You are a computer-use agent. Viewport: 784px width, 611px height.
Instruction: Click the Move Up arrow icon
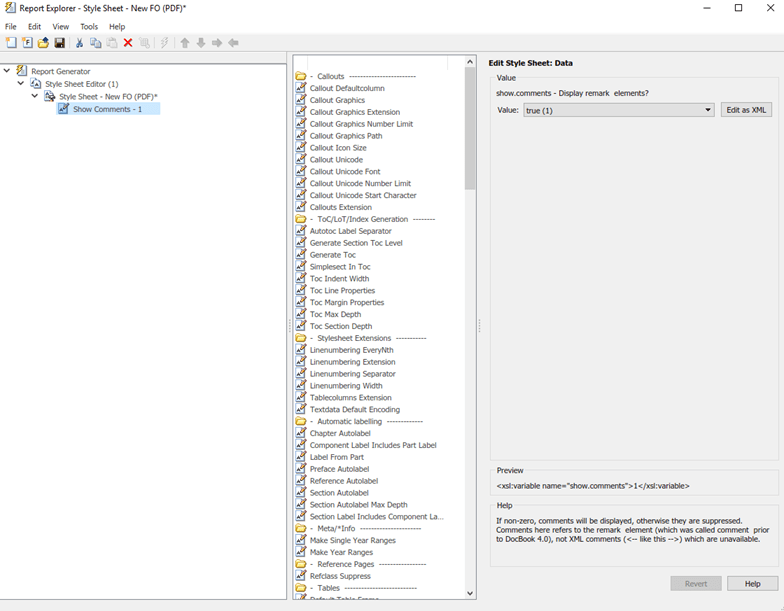click(185, 43)
